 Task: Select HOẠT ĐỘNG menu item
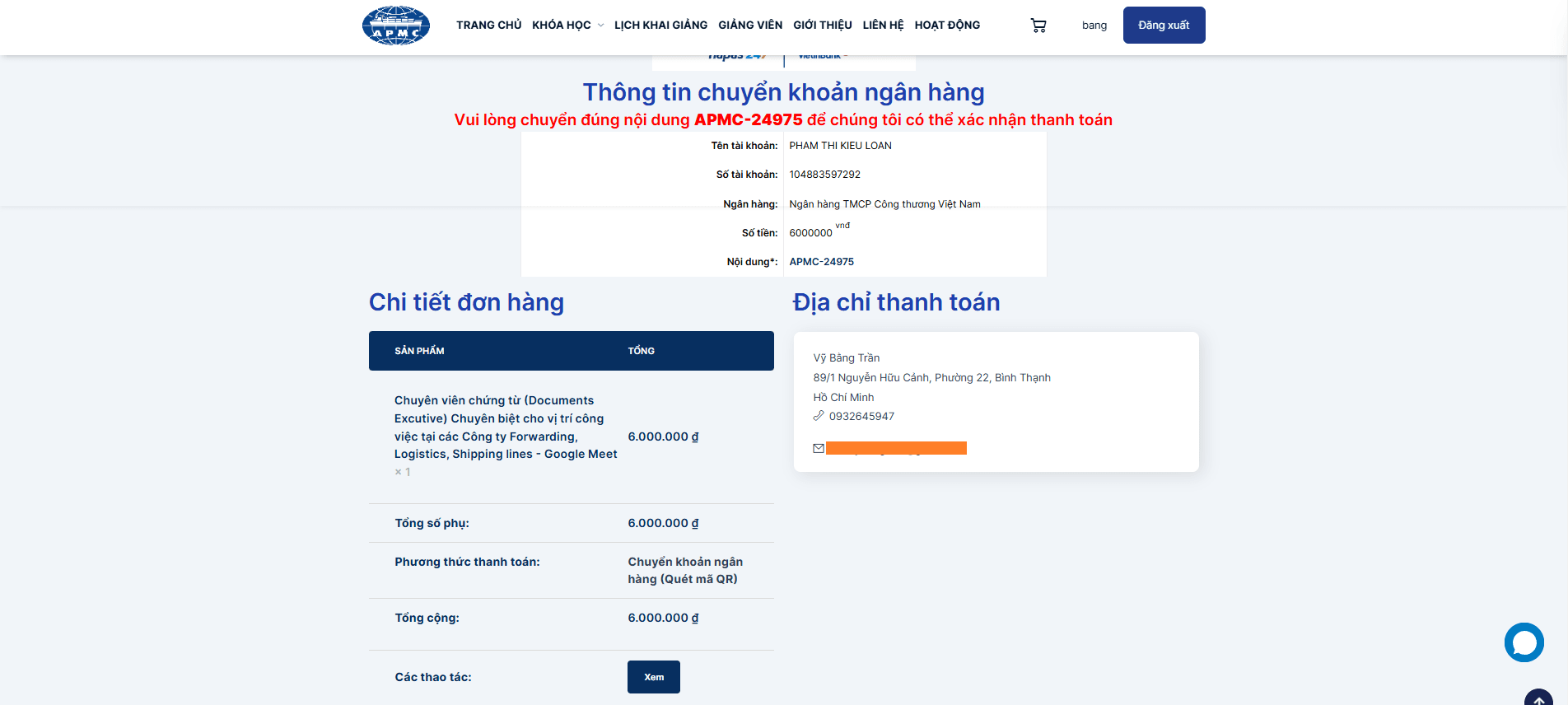[947, 26]
